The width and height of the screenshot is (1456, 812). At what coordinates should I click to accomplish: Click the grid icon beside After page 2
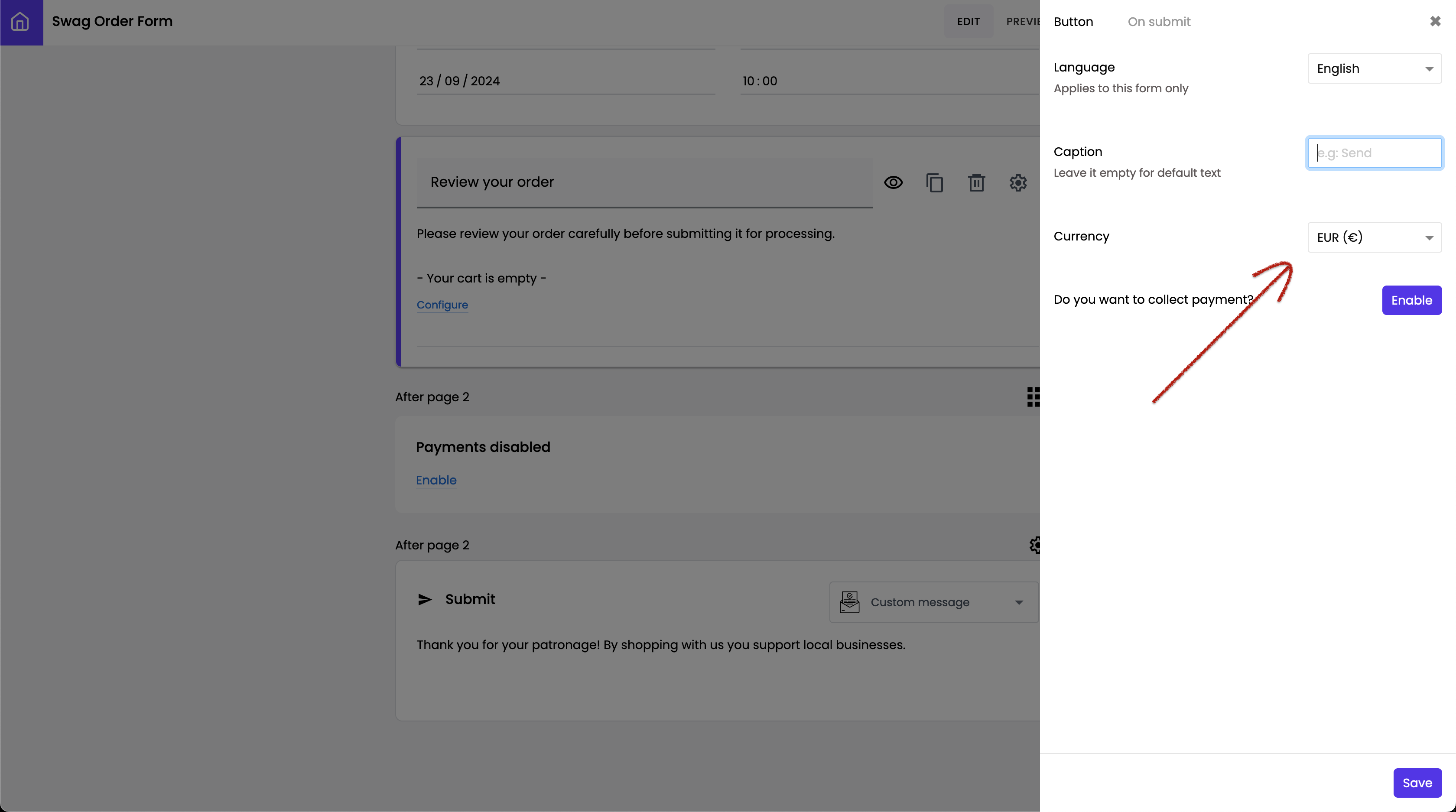tap(1033, 396)
